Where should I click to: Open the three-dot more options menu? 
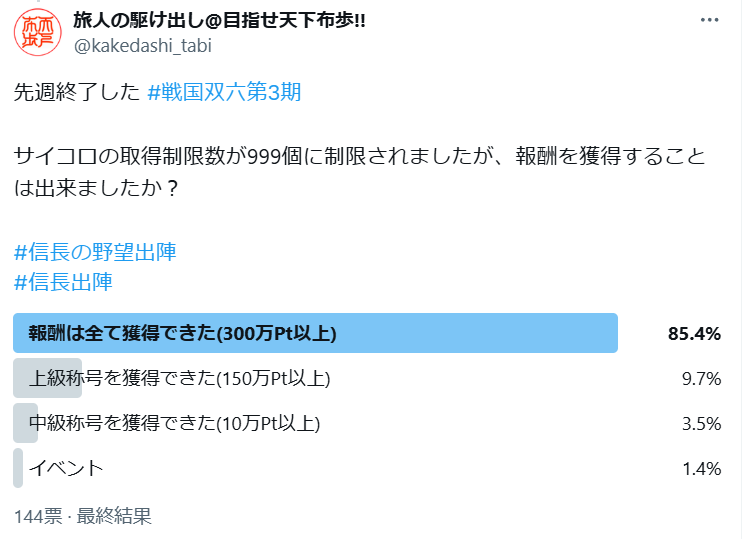tap(709, 20)
